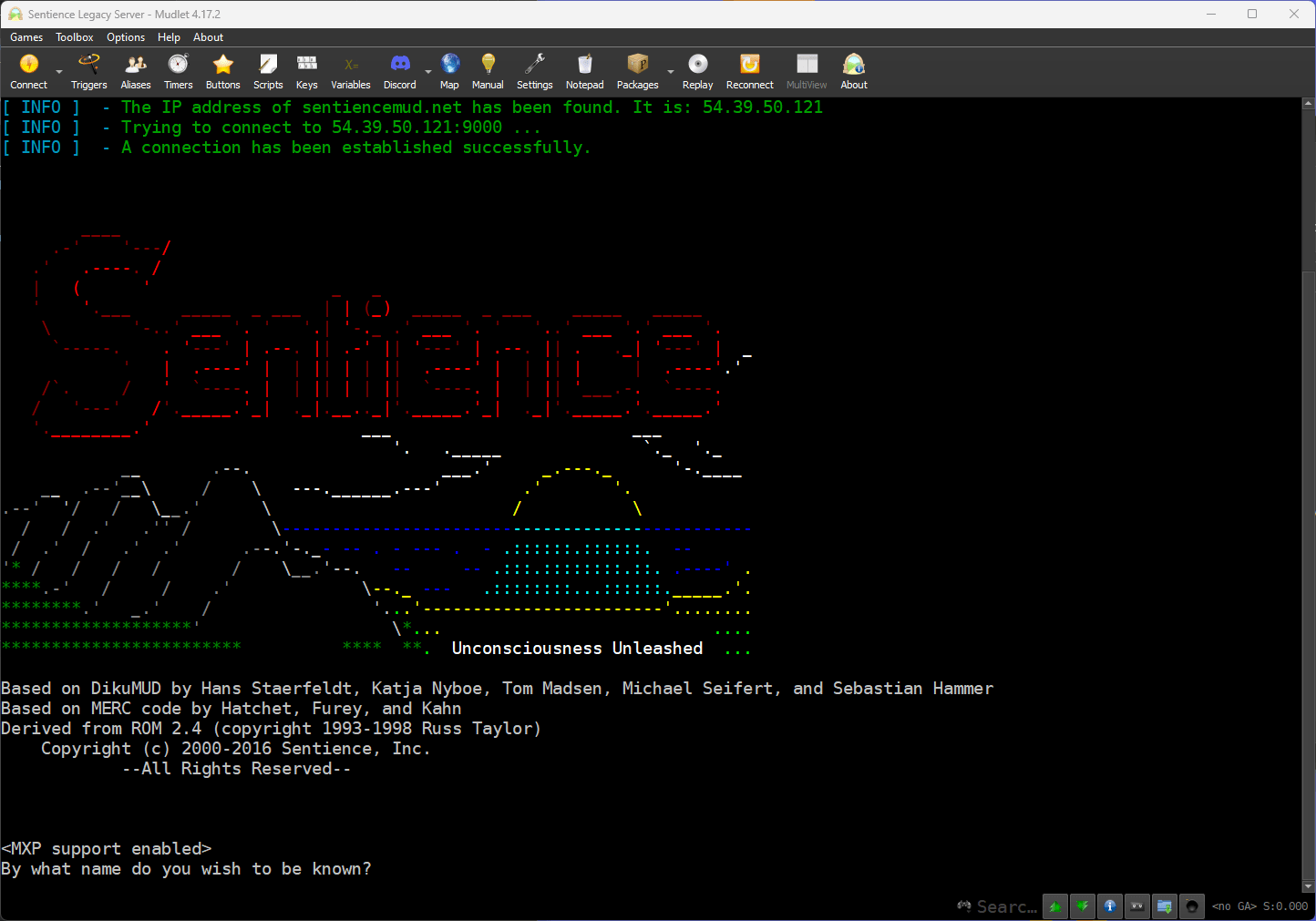
Task: Show the Map window
Action: [x=449, y=71]
